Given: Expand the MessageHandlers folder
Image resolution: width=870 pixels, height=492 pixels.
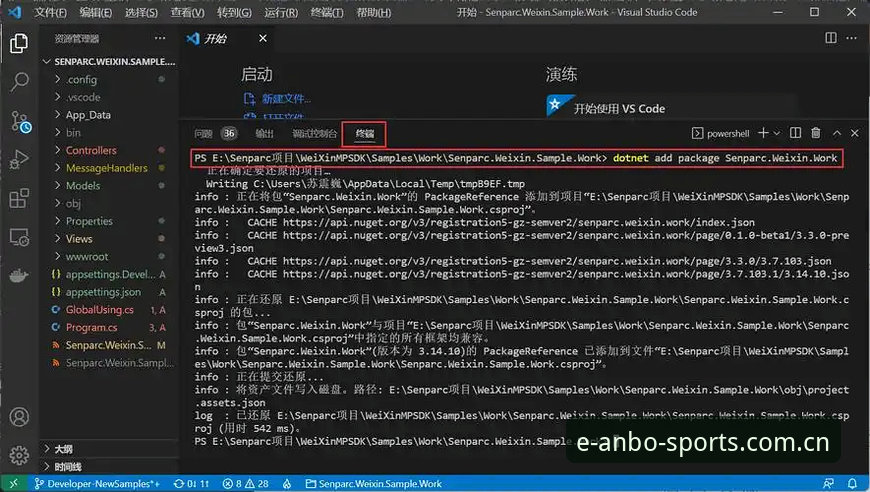Looking at the screenshot, I should [109, 168].
